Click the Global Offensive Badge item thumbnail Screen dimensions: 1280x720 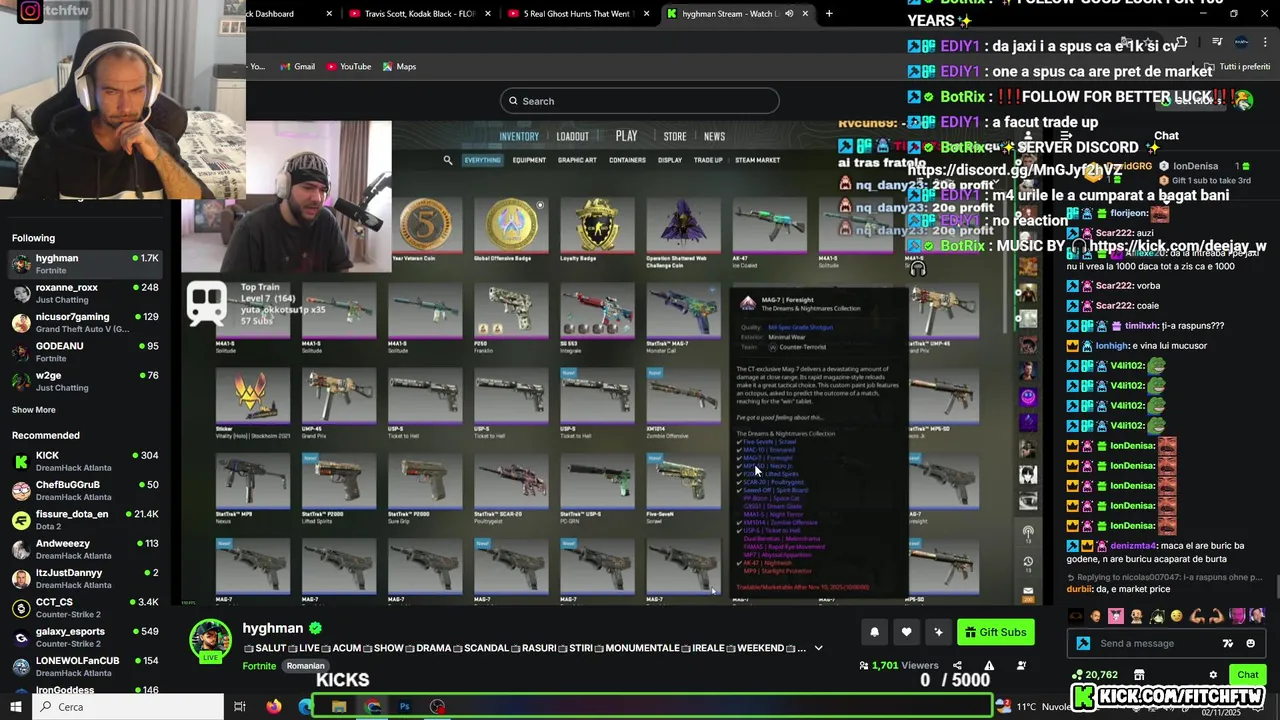point(511,226)
